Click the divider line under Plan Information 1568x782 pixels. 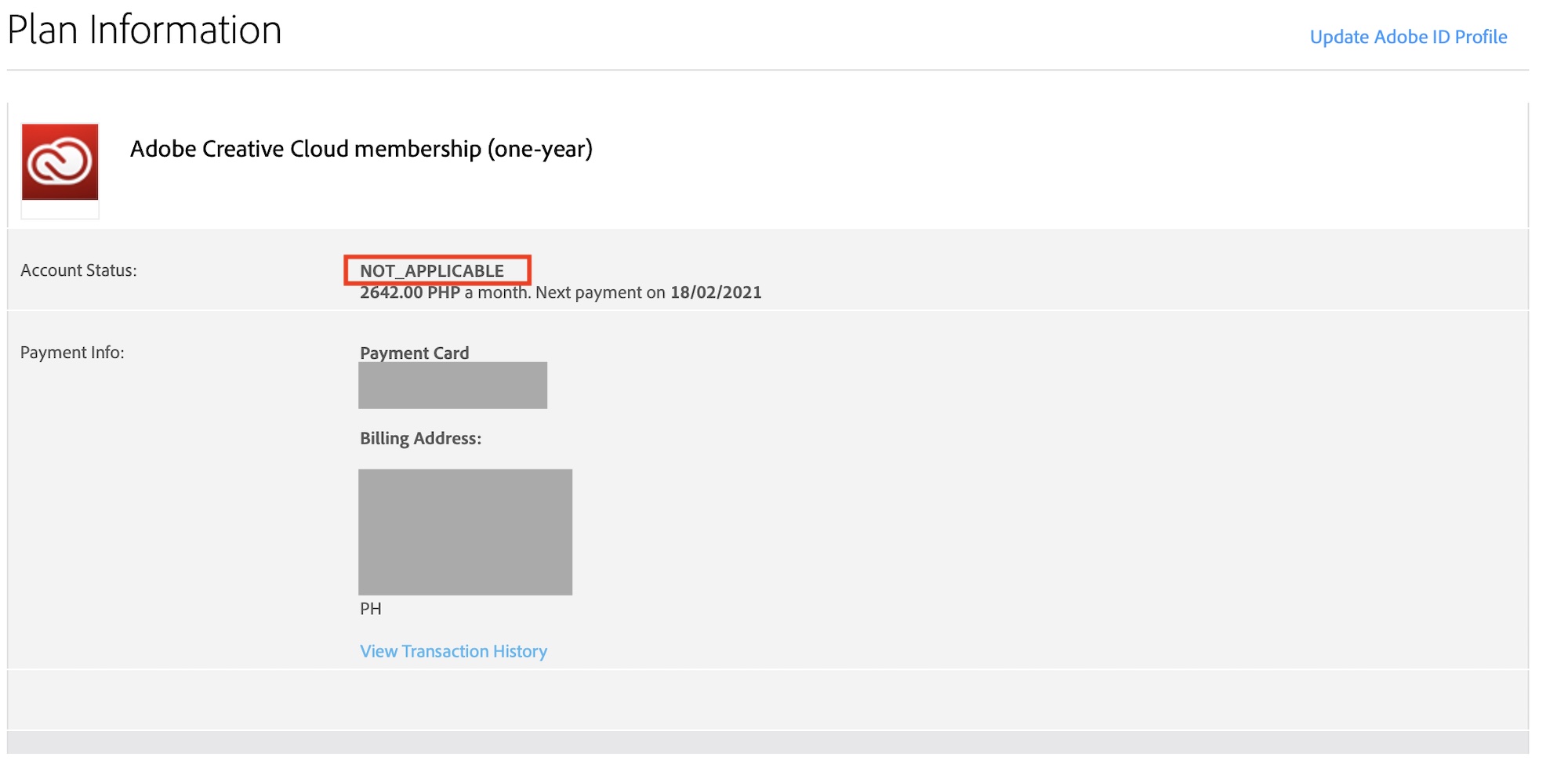pyautogui.click(x=768, y=70)
